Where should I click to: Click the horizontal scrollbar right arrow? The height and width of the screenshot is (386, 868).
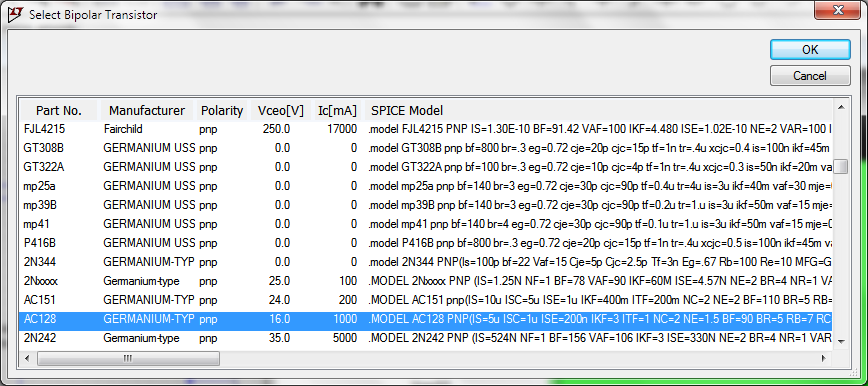pos(825,358)
